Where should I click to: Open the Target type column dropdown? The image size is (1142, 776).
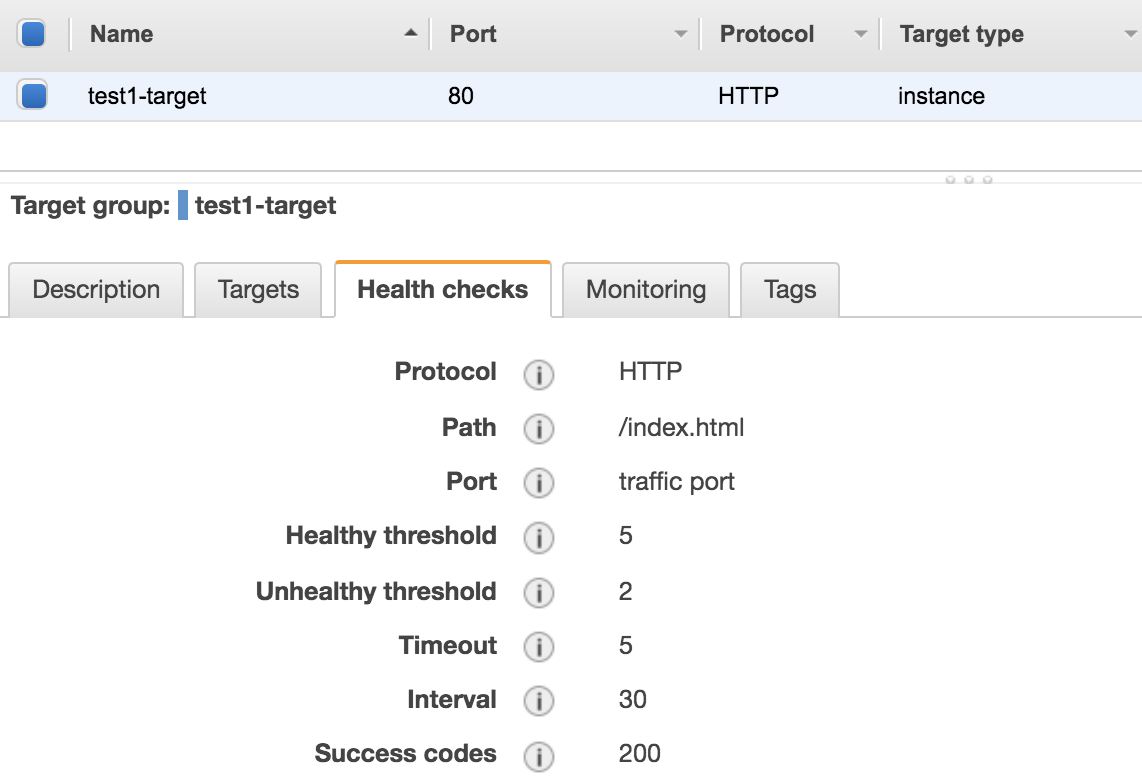[1130, 34]
